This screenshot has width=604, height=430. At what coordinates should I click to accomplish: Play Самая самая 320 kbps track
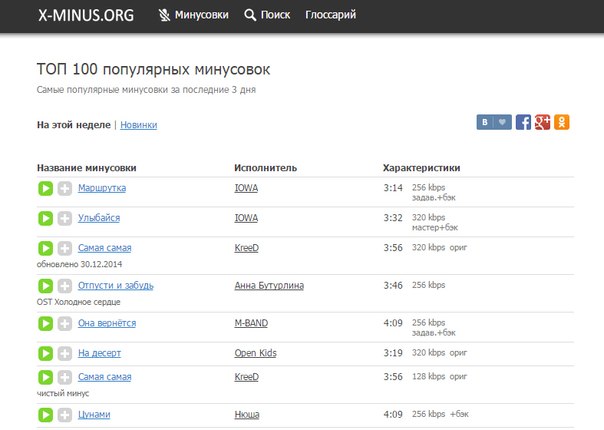point(45,248)
